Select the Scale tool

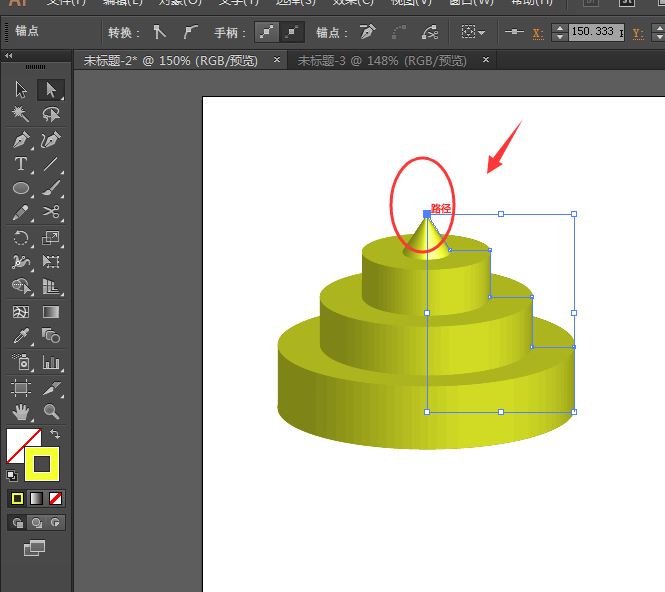tap(51, 238)
